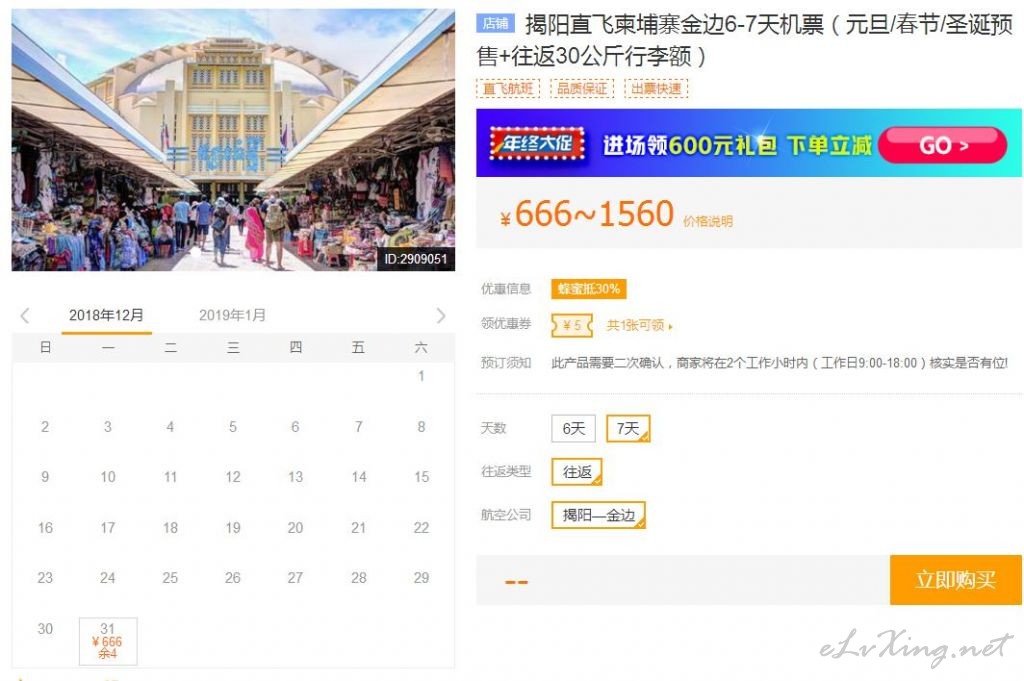The image size is (1024, 681).
Task: Click the ¥5 coupon ticket icon
Action: (x=572, y=325)
